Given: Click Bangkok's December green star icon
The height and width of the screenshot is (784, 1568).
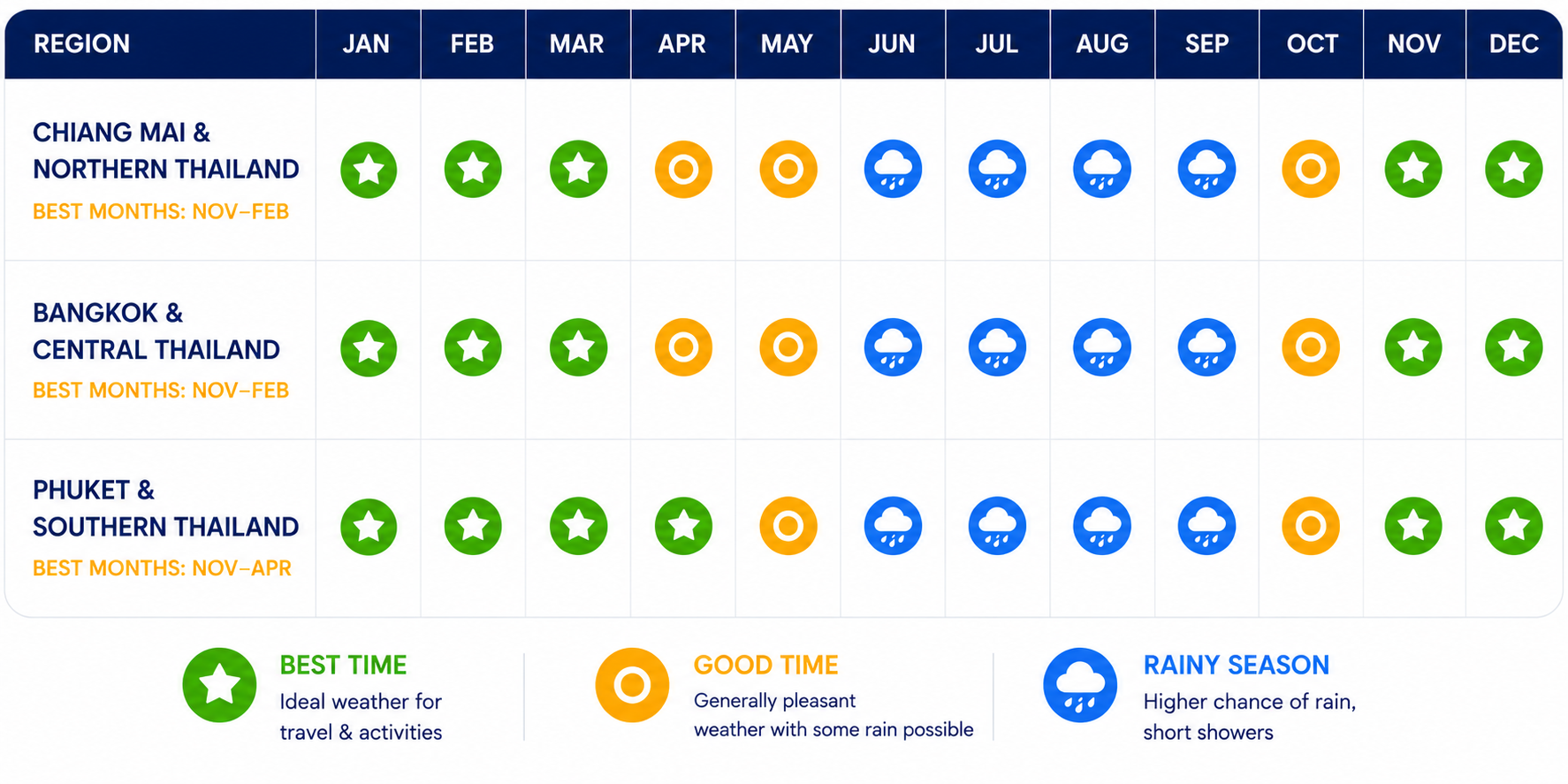Looking at the screenshot, I should (1513, 347).
